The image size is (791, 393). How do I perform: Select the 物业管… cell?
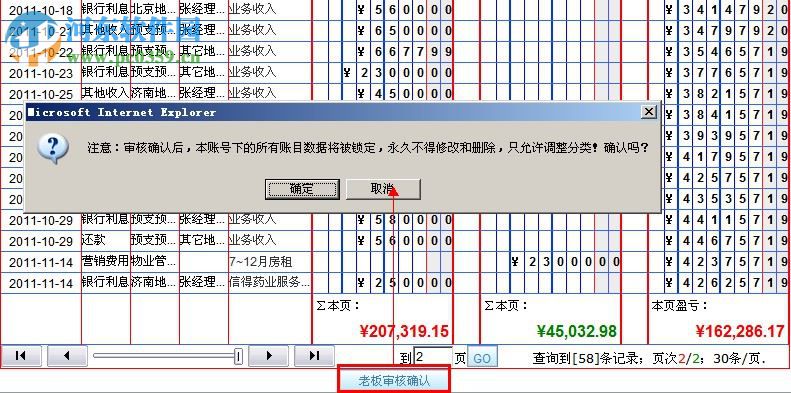coord(155,262)
